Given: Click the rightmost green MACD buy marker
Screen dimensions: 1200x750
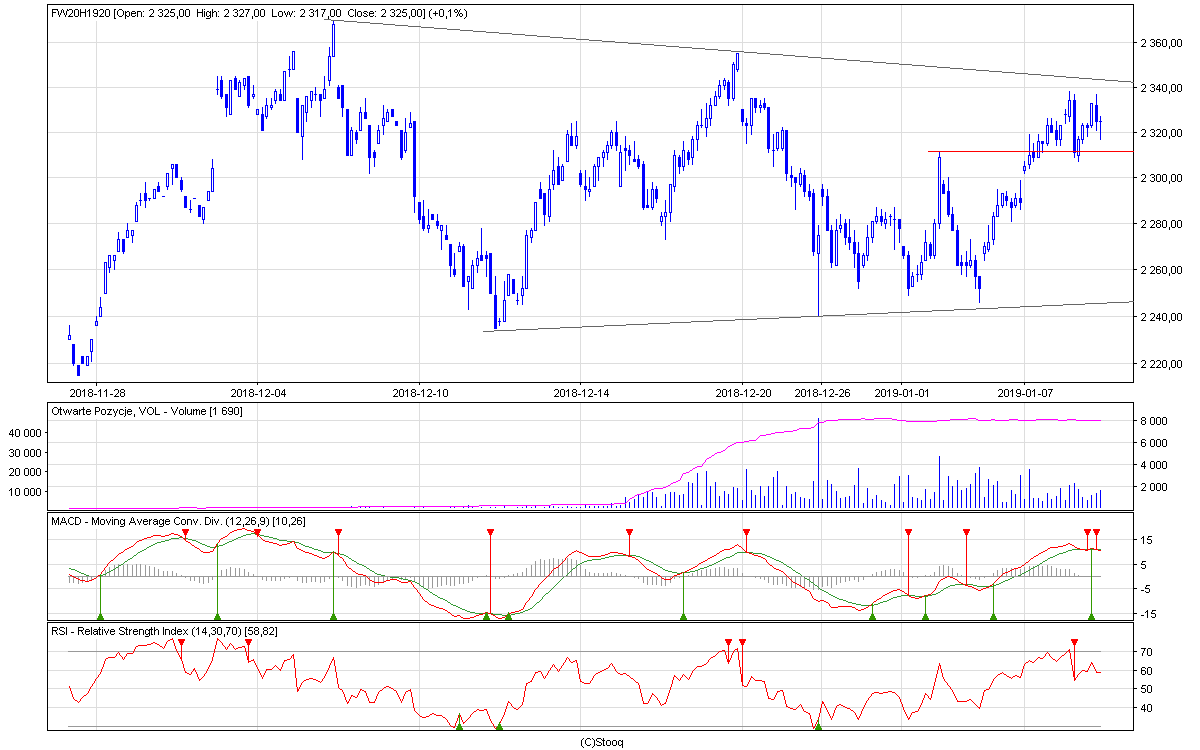Looking at the screenshot, I should click(x=1091, y=617).
